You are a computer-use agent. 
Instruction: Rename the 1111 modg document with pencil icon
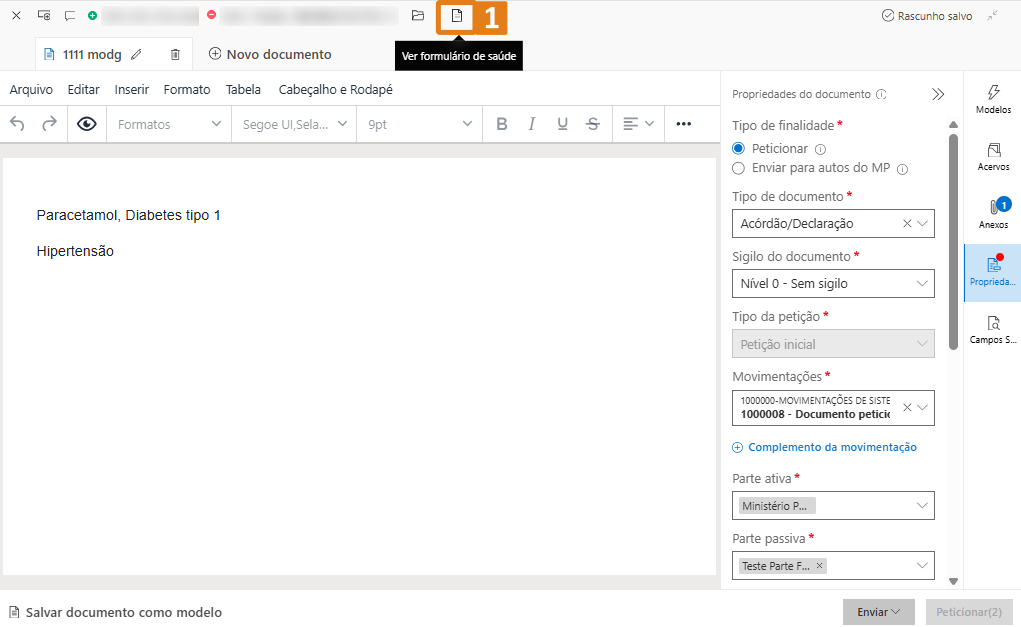(136, 55)
